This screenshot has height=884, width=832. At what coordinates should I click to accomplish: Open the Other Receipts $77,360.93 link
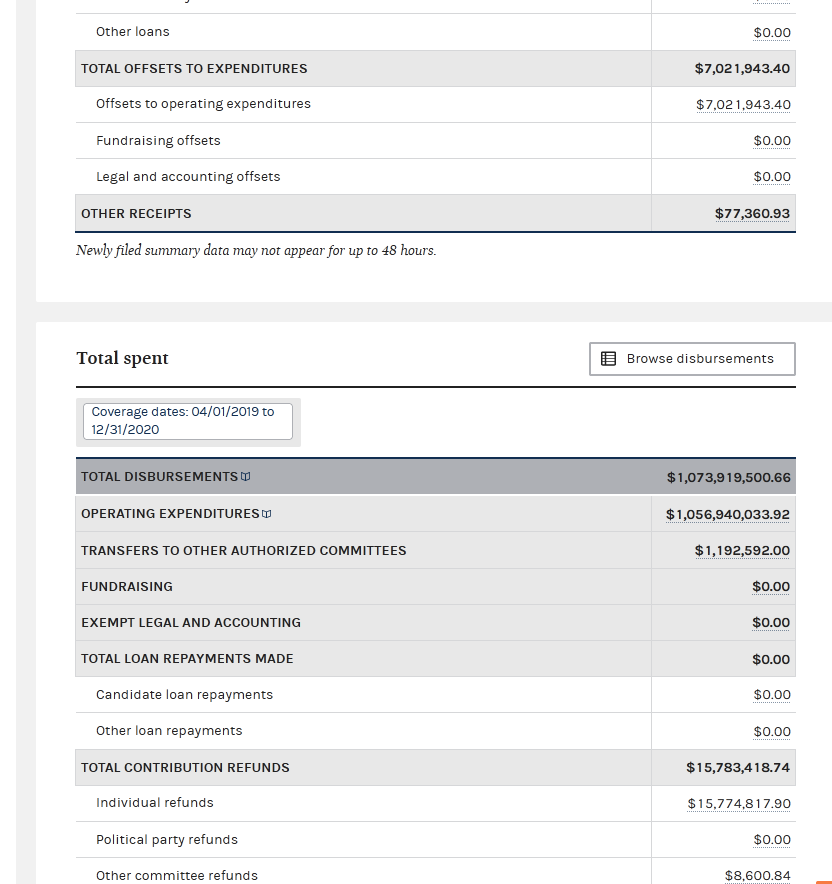(752, 214)
